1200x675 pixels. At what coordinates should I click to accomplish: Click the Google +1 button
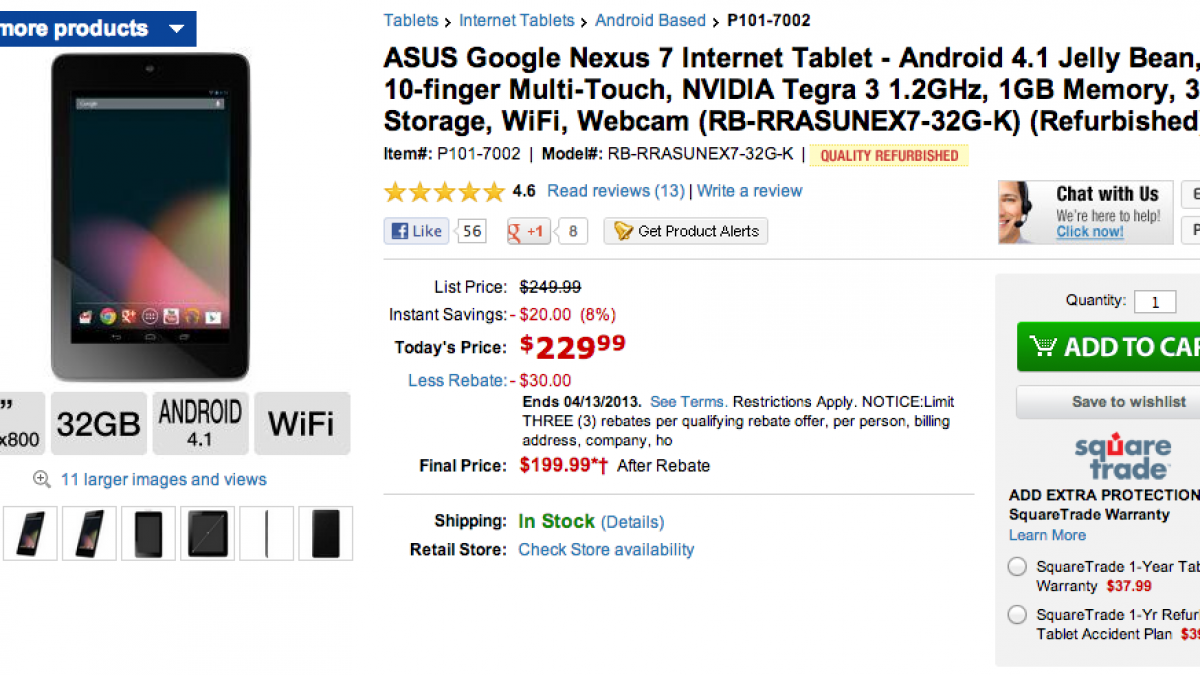click(528, 231)
